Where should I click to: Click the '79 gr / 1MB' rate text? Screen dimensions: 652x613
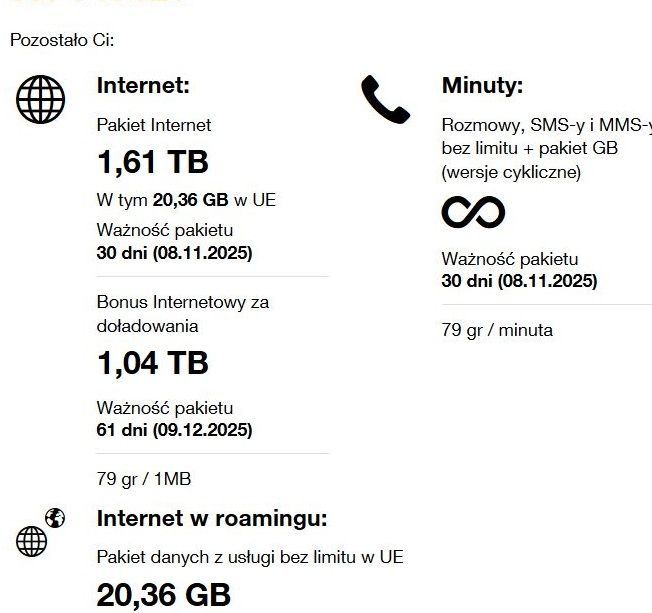tap(144, 479)
